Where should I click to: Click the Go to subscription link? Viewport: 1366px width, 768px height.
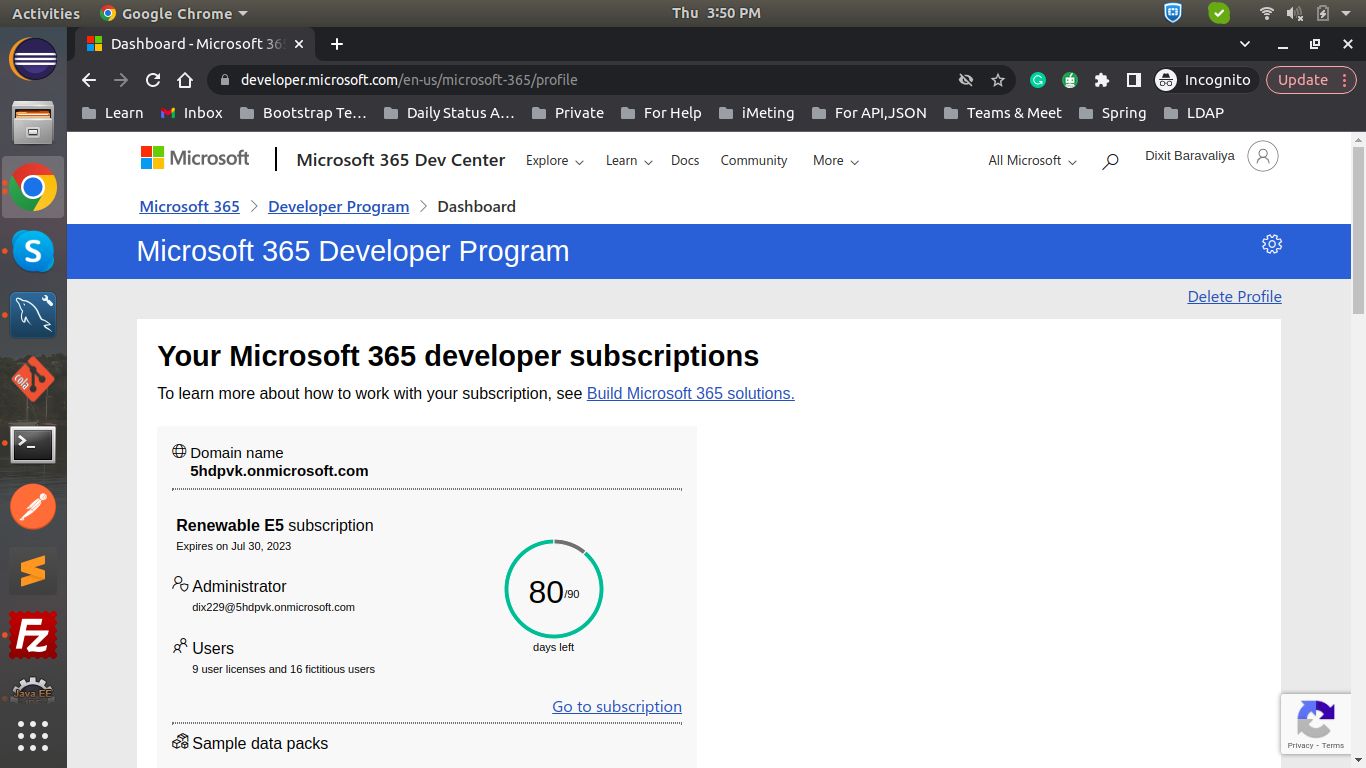(x=617, y=706)
